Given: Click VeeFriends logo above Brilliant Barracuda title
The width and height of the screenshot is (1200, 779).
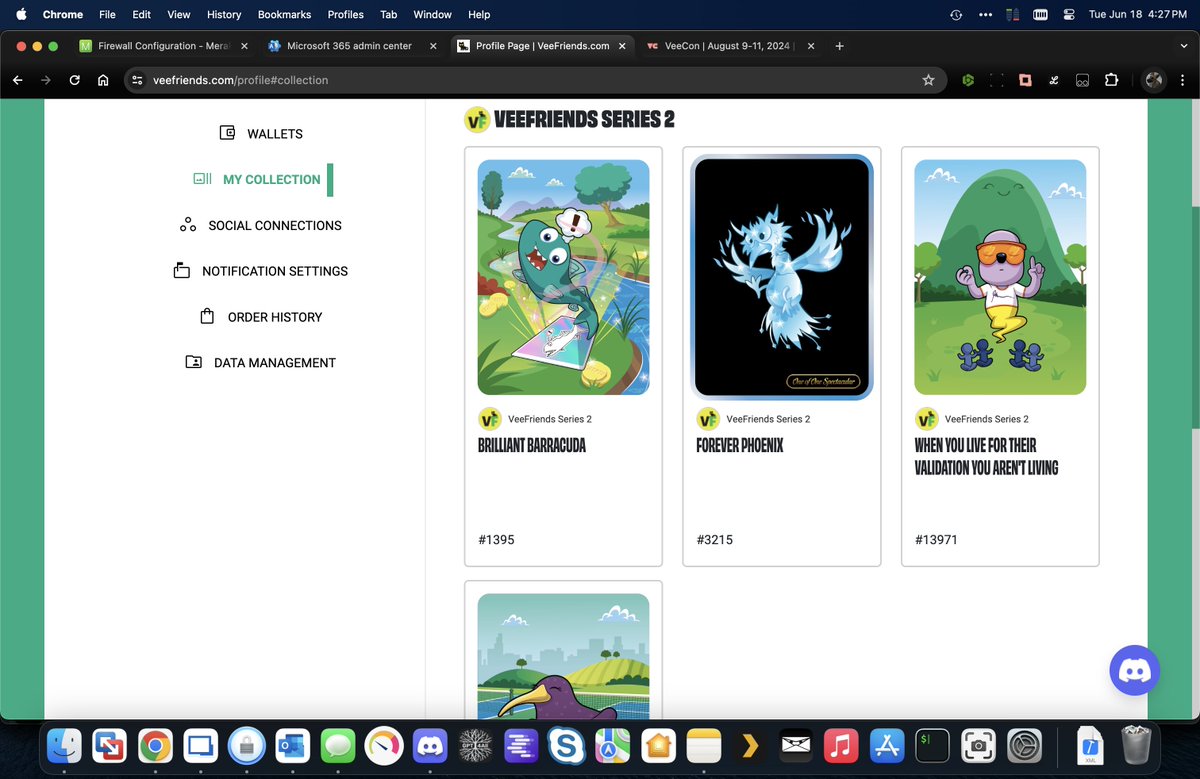Looking at the screenshot, I should [x=489, y=419].
